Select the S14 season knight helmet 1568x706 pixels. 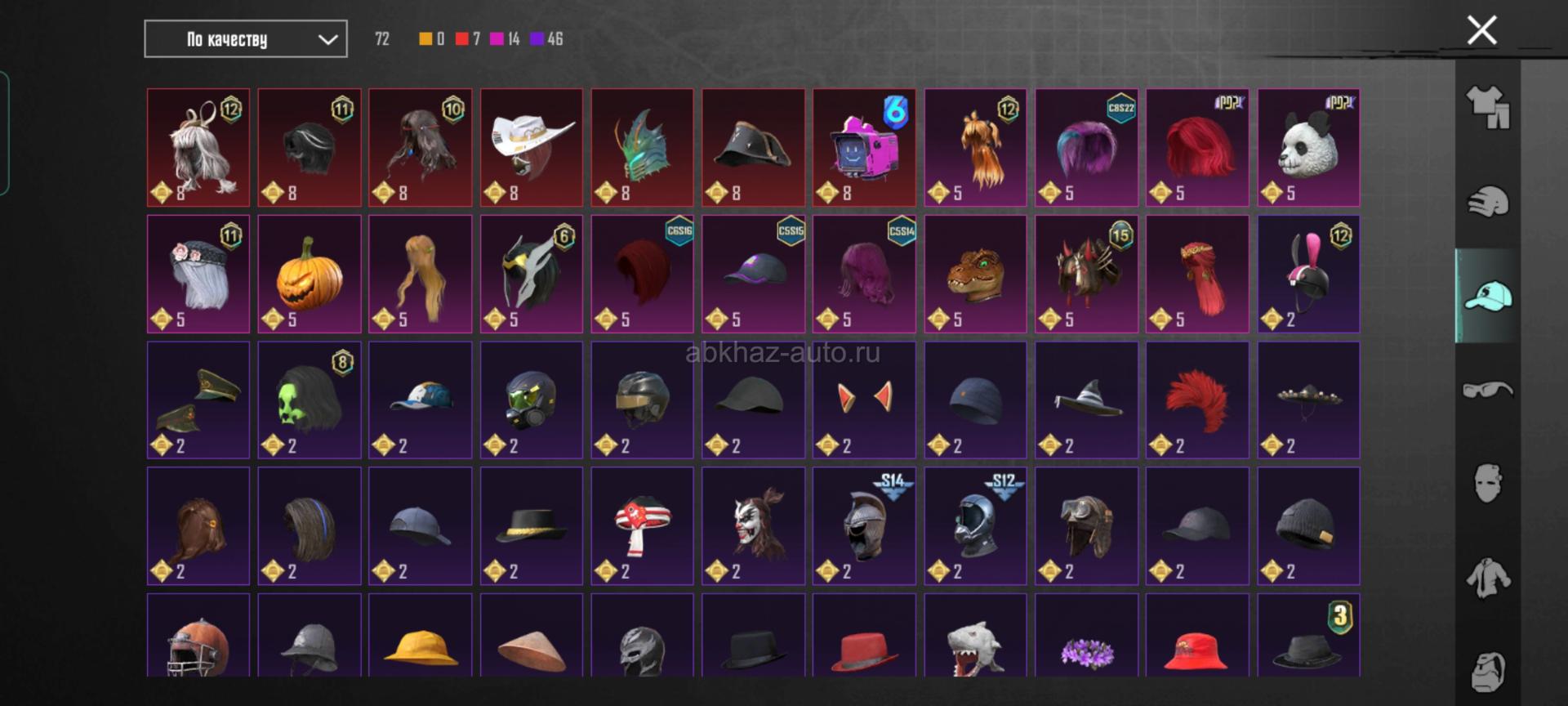pyautogui.click(x=864, y=525)
